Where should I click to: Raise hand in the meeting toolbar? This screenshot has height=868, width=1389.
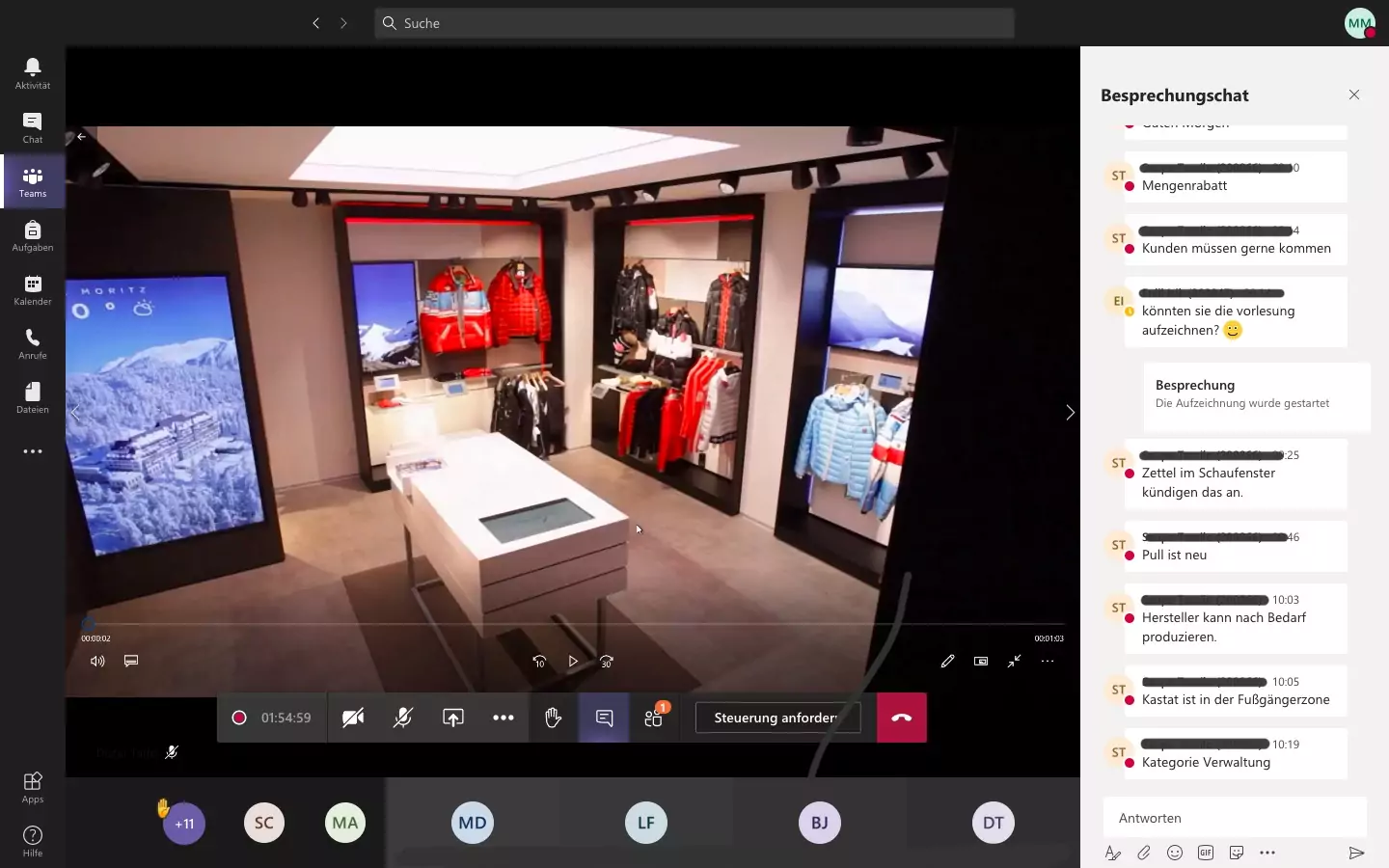point(553,718)
